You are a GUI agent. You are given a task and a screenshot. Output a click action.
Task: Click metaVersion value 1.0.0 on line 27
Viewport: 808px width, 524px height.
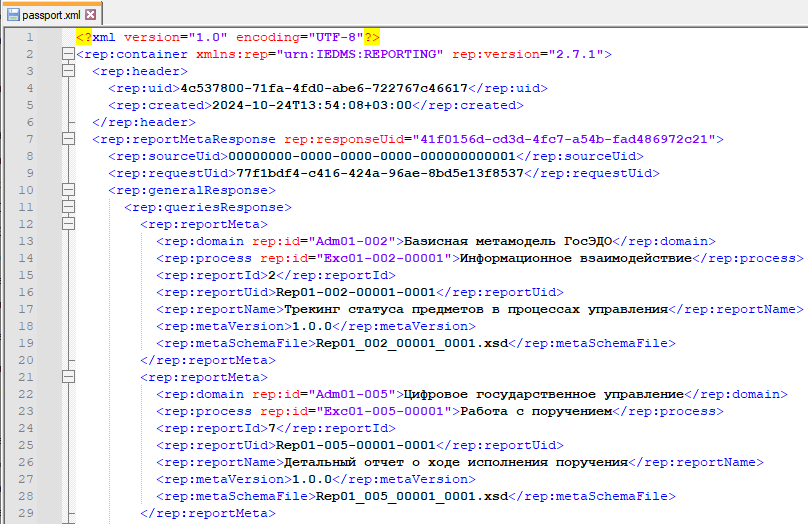312,479
